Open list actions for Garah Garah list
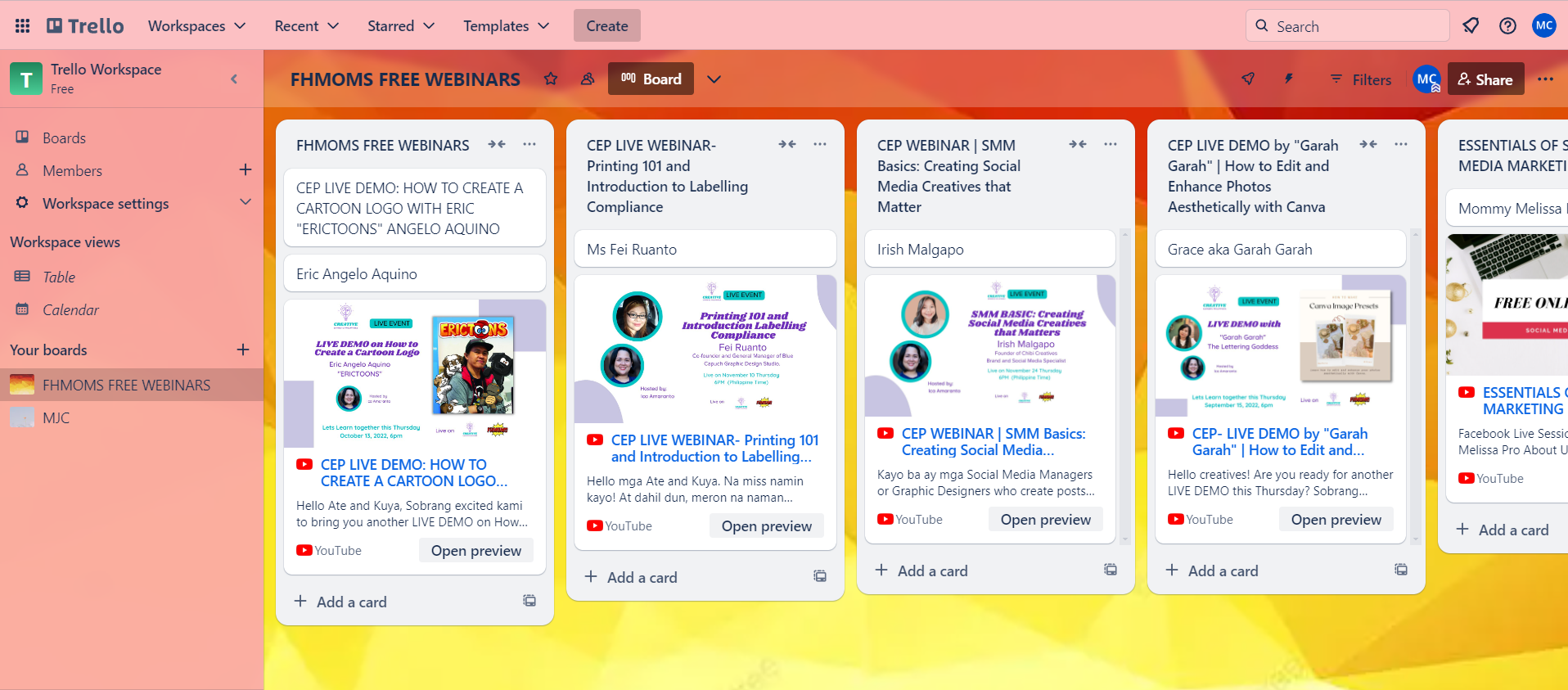The image size is (1568, 690). pyautogui.click(x=1401, y=144)
